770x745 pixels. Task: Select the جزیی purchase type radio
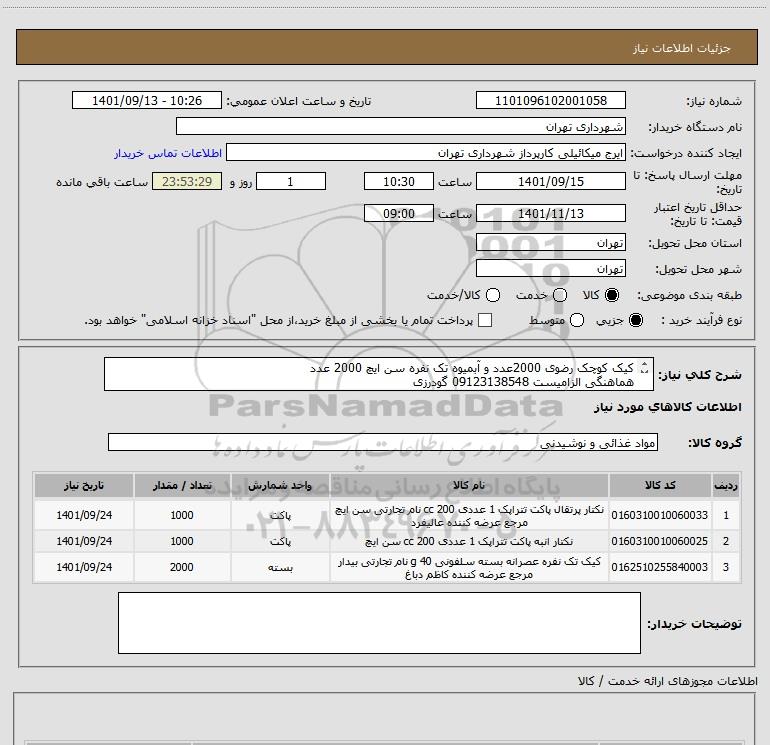(x=636, y=321)
